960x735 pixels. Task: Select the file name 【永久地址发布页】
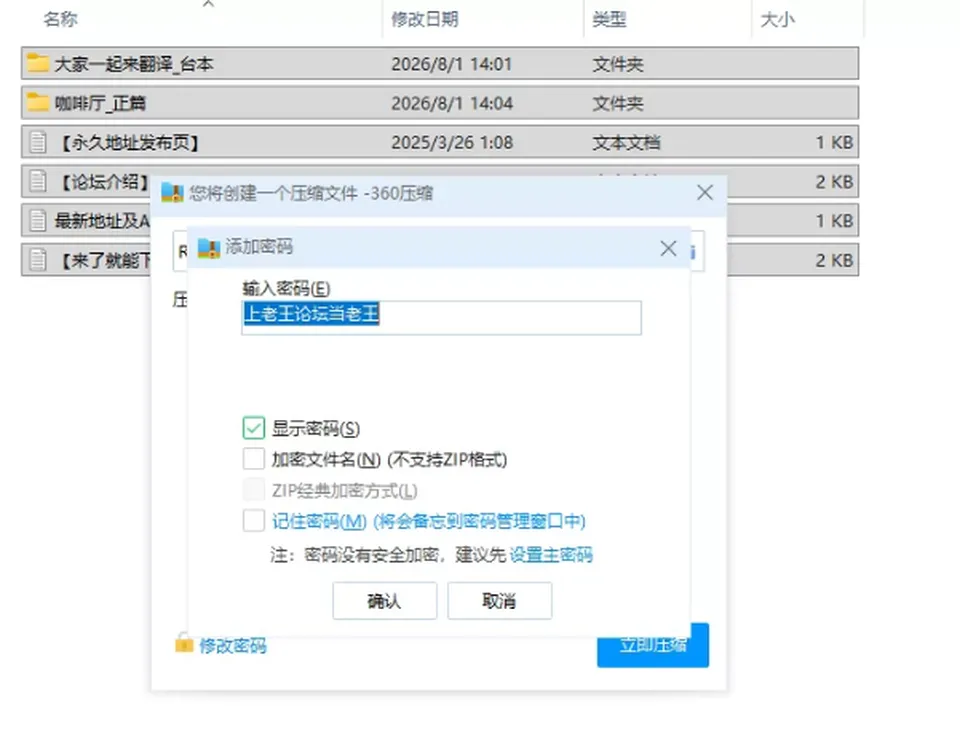coord(129,142)
